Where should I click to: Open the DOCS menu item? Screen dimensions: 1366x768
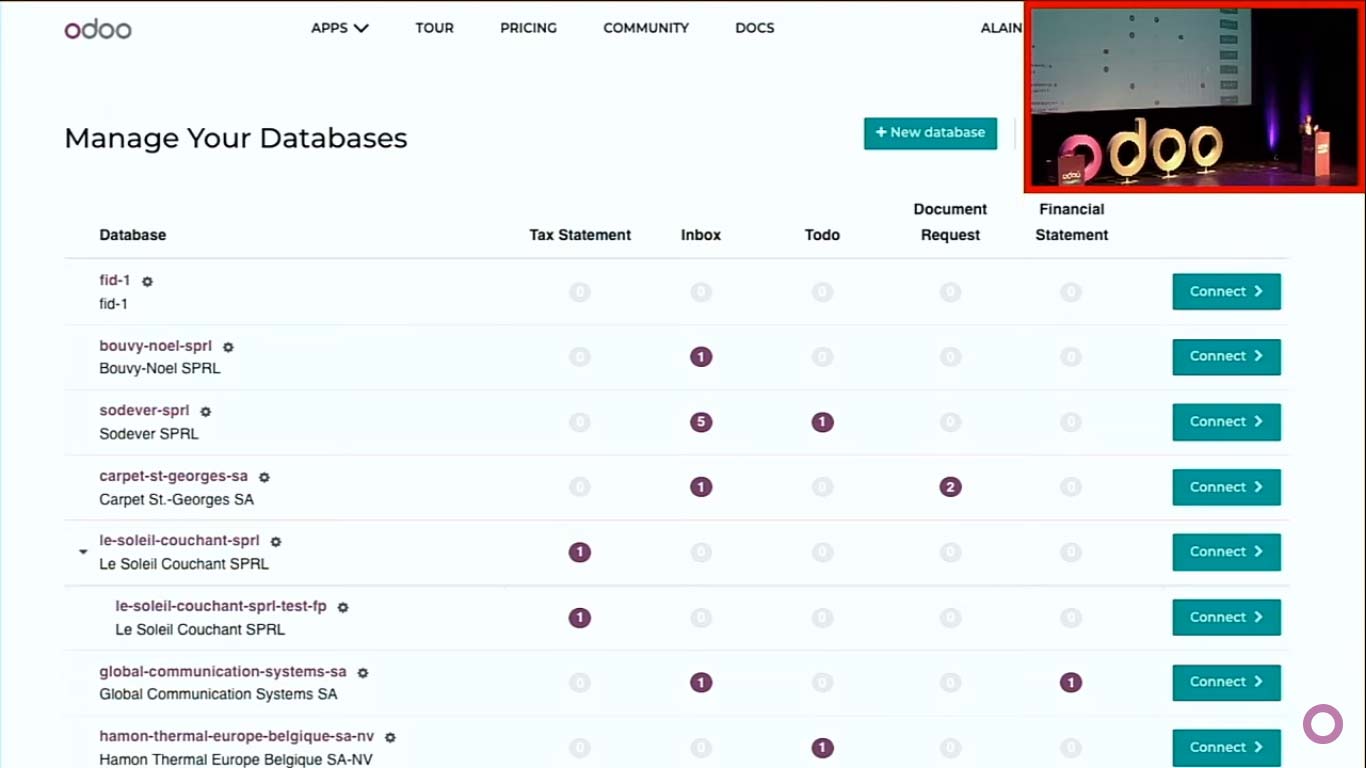(x=755, y=28)
